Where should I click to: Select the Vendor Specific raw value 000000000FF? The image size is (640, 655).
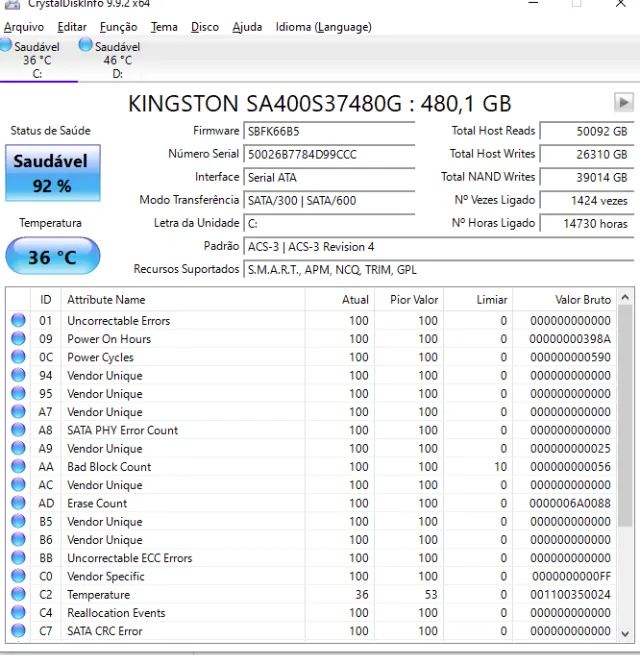coord(571,576)
